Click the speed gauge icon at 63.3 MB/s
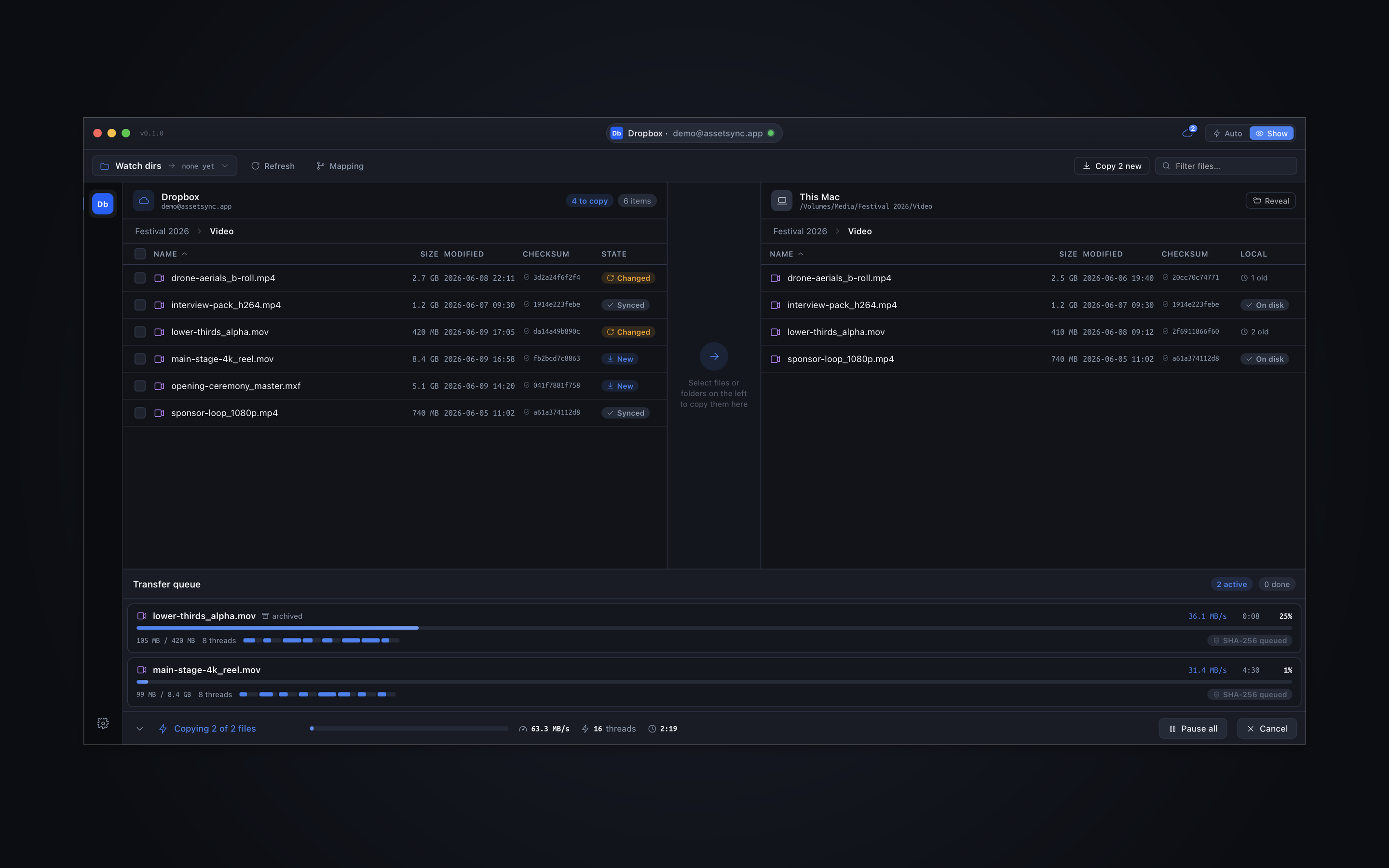1389x868 pixels. pyautogui.click(x=523, y=729)
